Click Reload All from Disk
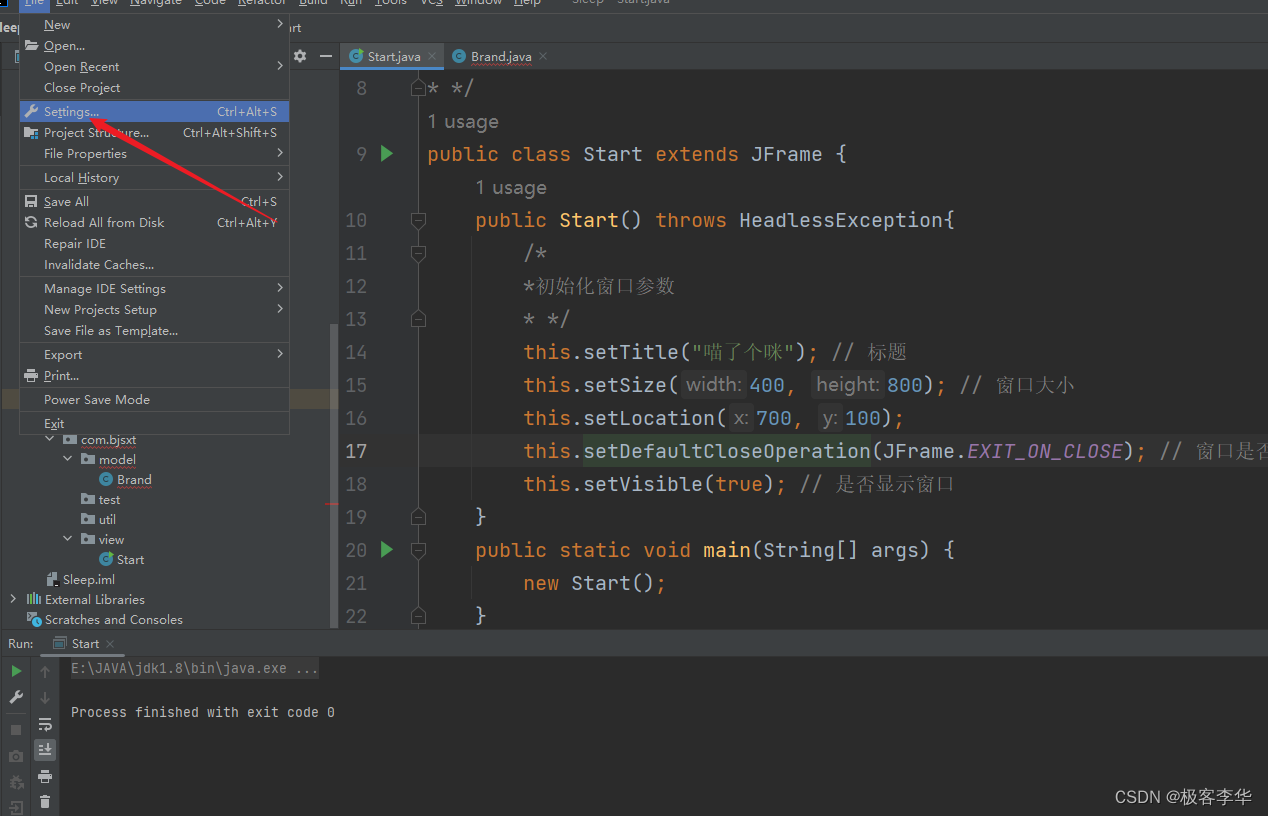 click(x=104, y=223)
